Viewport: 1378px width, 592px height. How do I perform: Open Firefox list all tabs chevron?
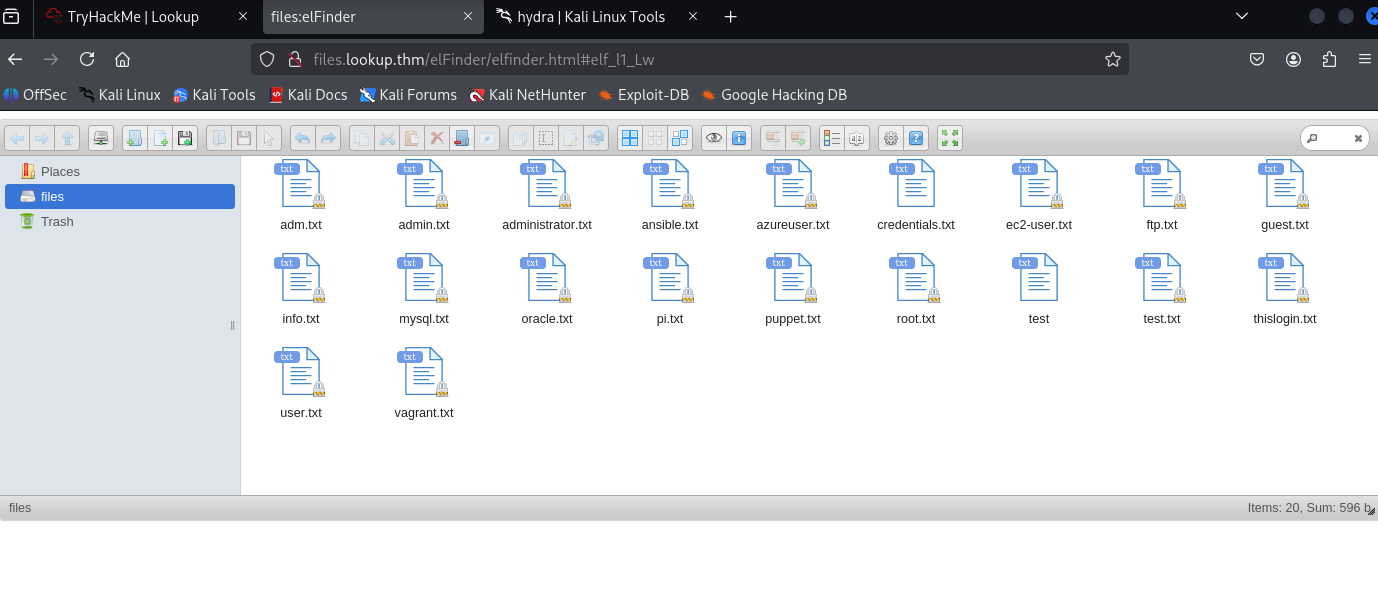[x=1241, y=16]
